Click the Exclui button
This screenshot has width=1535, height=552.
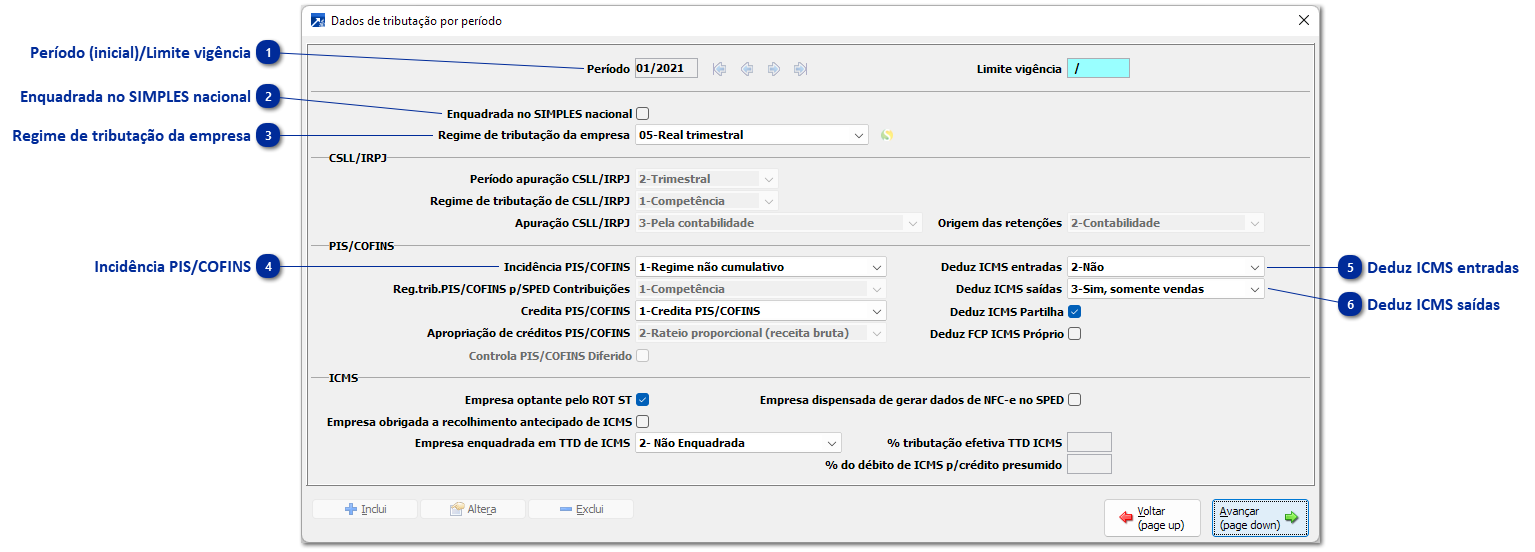(581, 509)
